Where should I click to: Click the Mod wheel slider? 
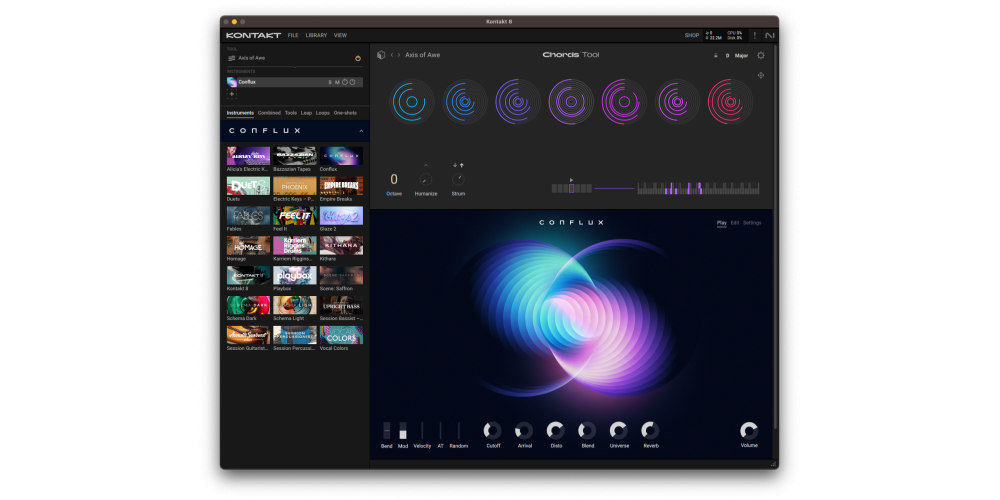coord(403,430)
